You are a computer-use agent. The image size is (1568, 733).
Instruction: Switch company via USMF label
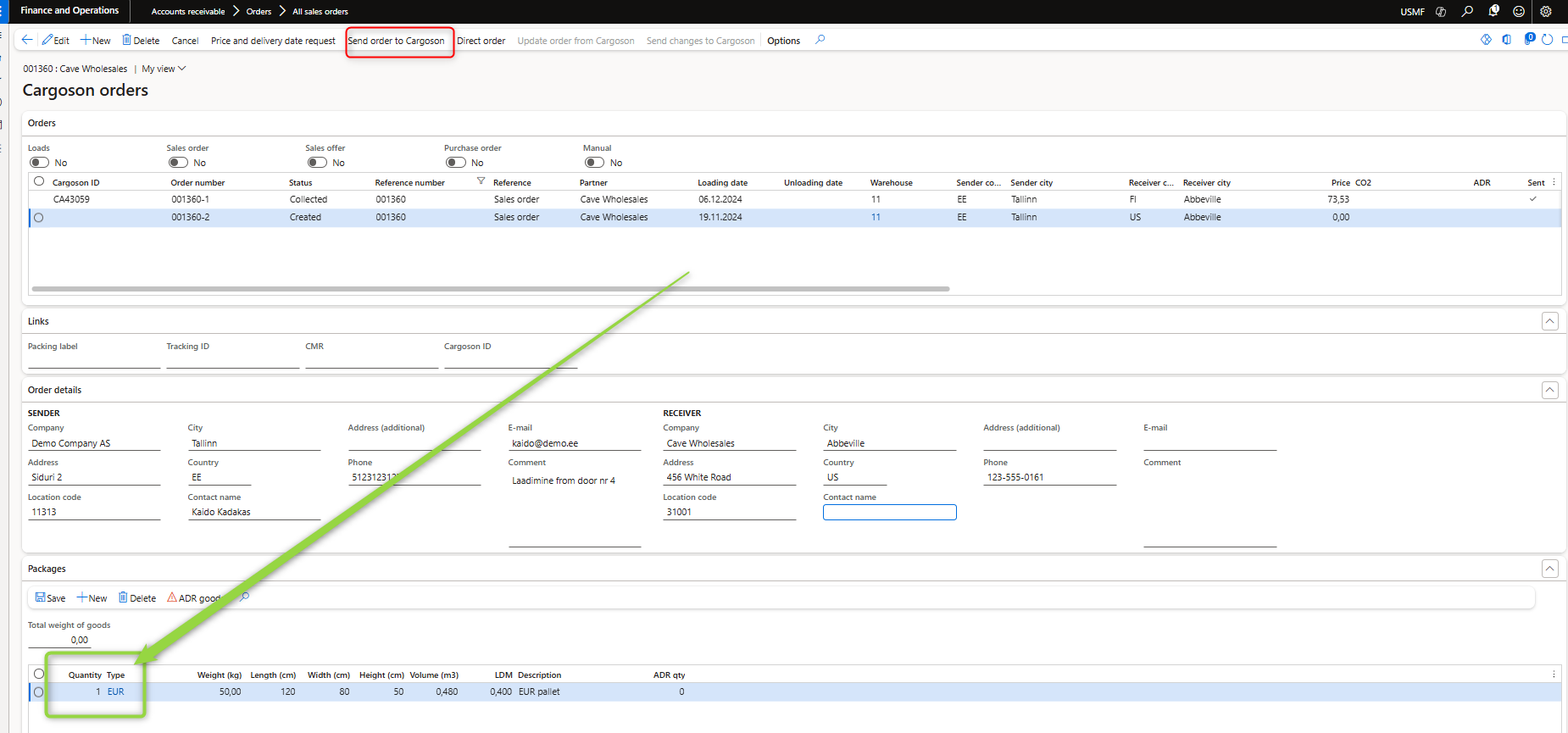1412,12
